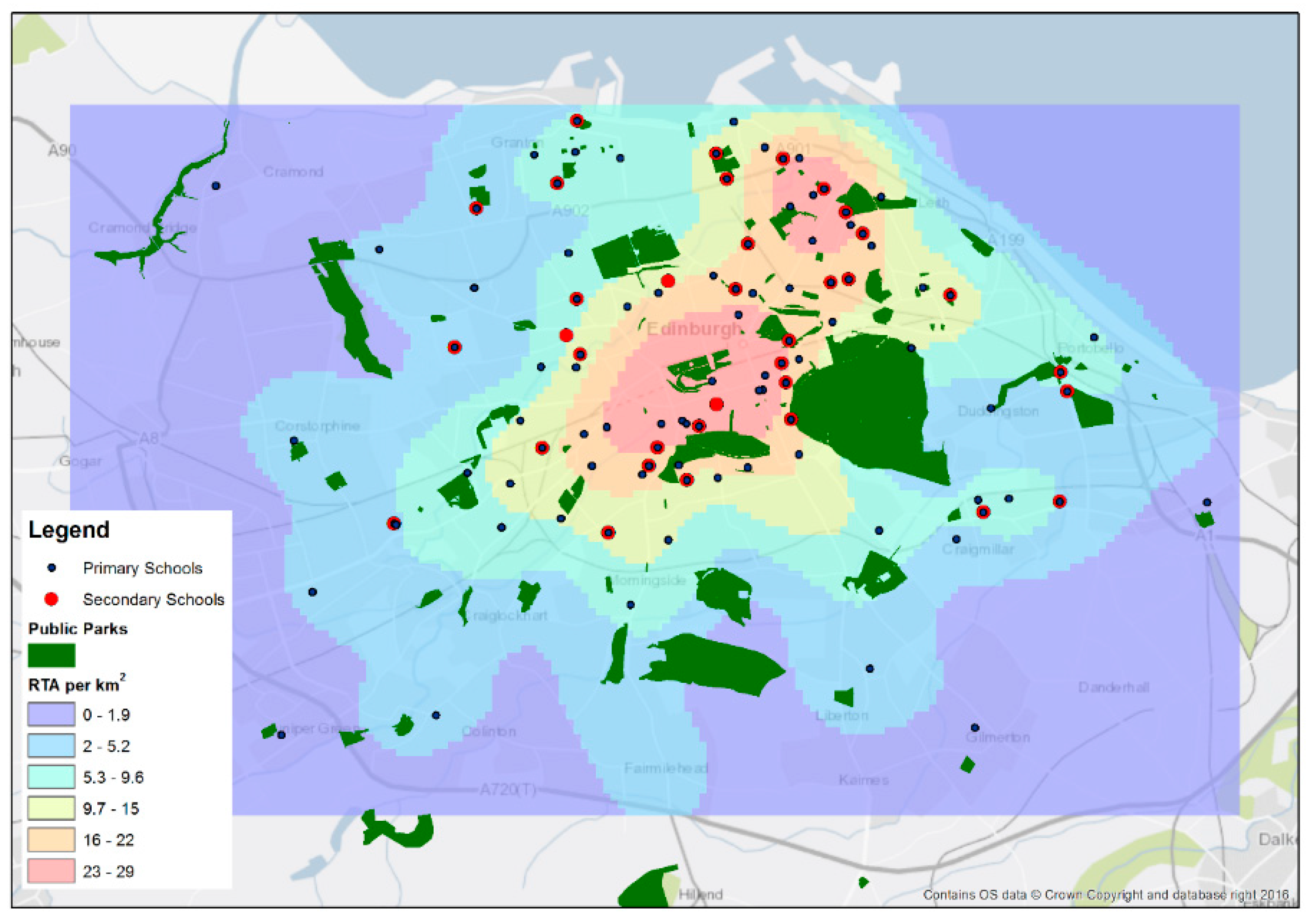
Task: Click the 16 - 22 orange legend swatch
Action: point(51,839)
